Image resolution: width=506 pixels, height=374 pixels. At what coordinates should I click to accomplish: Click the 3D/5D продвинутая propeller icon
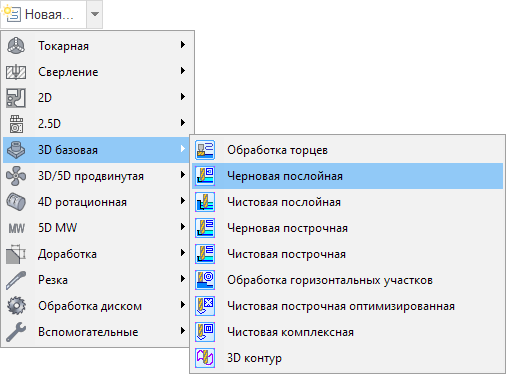(x=16, y=176)
